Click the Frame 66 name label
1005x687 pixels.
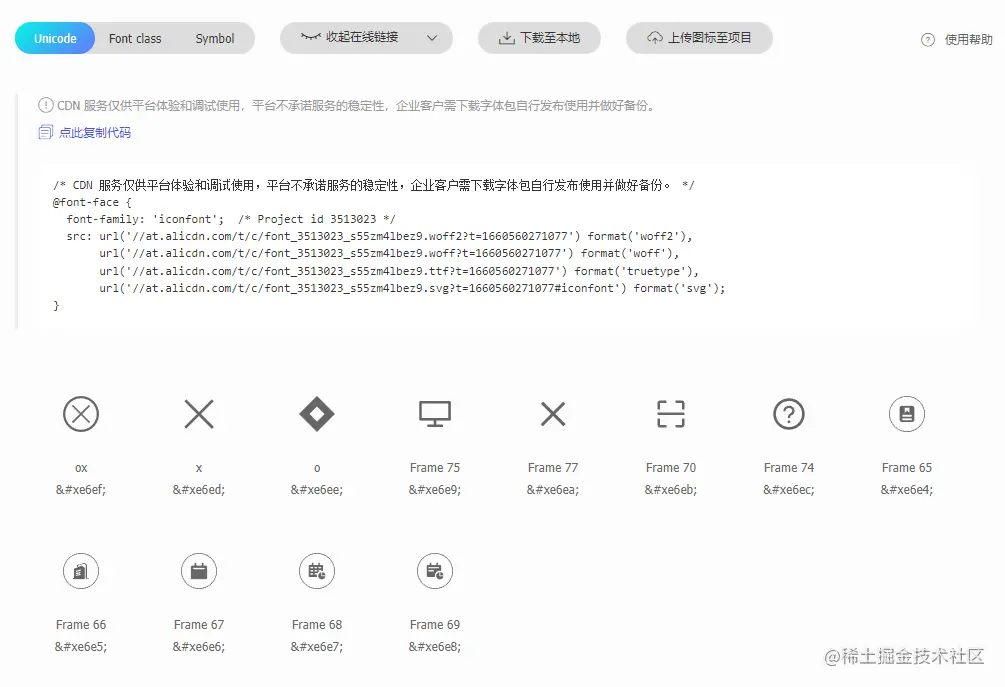[81, 625]
